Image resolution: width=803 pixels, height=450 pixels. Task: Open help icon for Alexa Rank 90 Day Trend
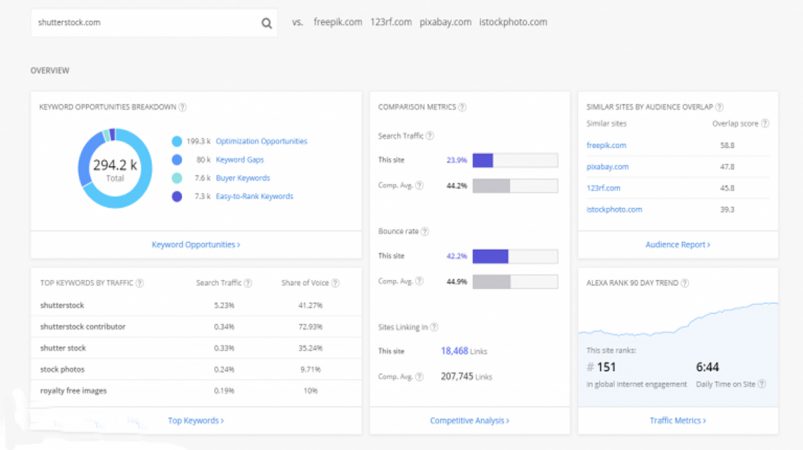(685, 283)
